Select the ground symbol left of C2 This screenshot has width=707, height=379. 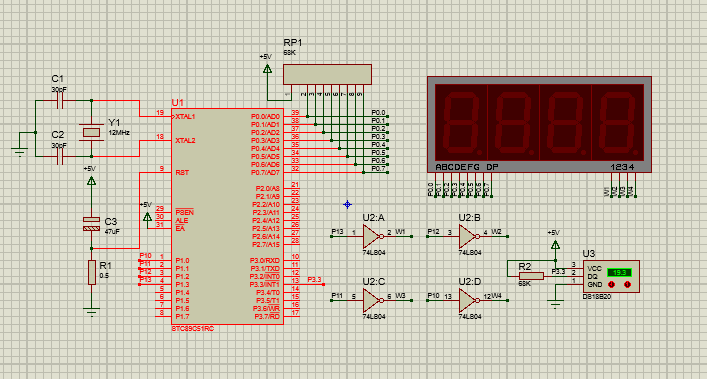[x=19, y=151]
